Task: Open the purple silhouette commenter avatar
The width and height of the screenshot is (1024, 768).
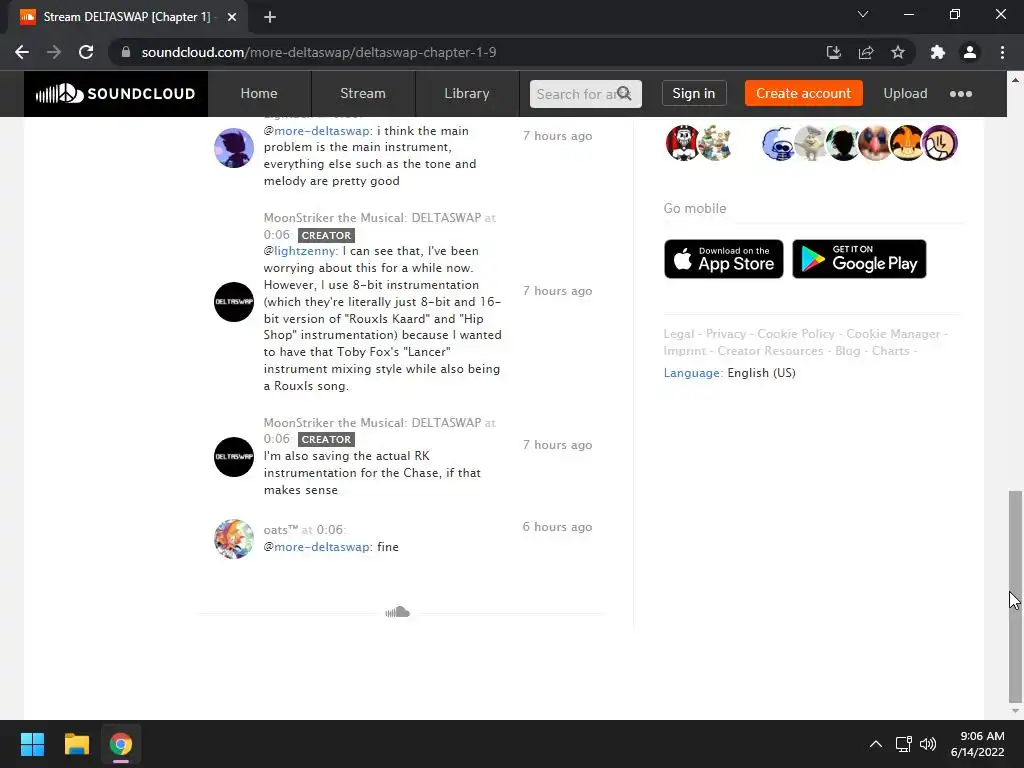Action: tap(234, 148)
